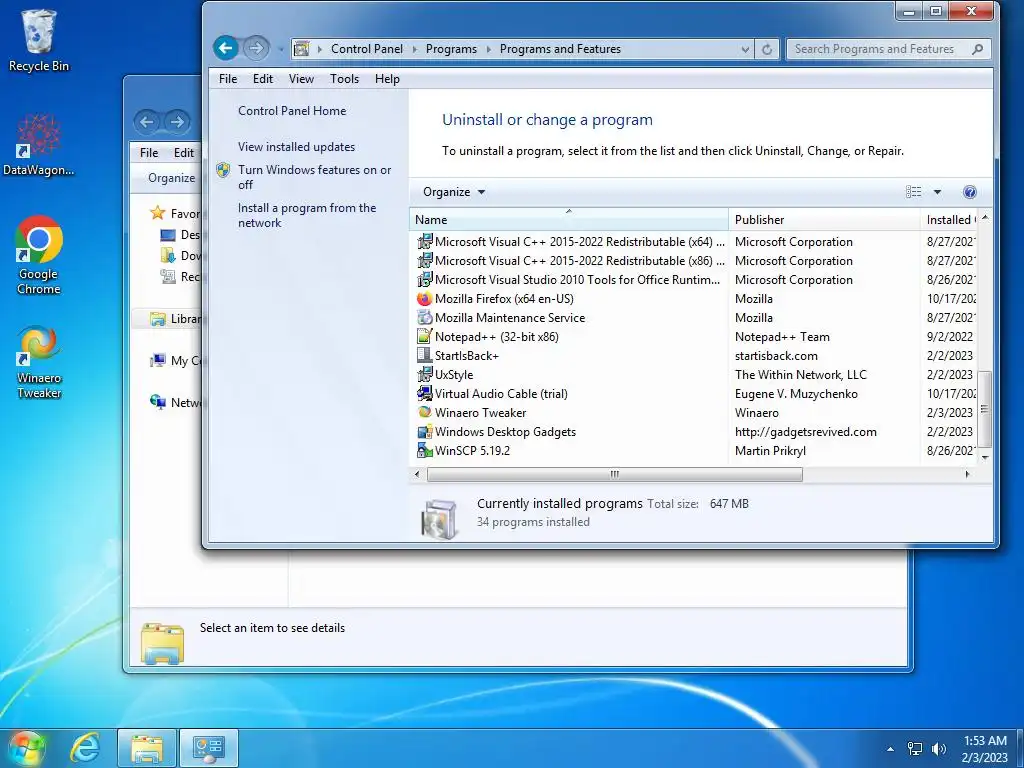Open the volume speaker tray icon
The image size is (1024, 768).
coord(939,749)
